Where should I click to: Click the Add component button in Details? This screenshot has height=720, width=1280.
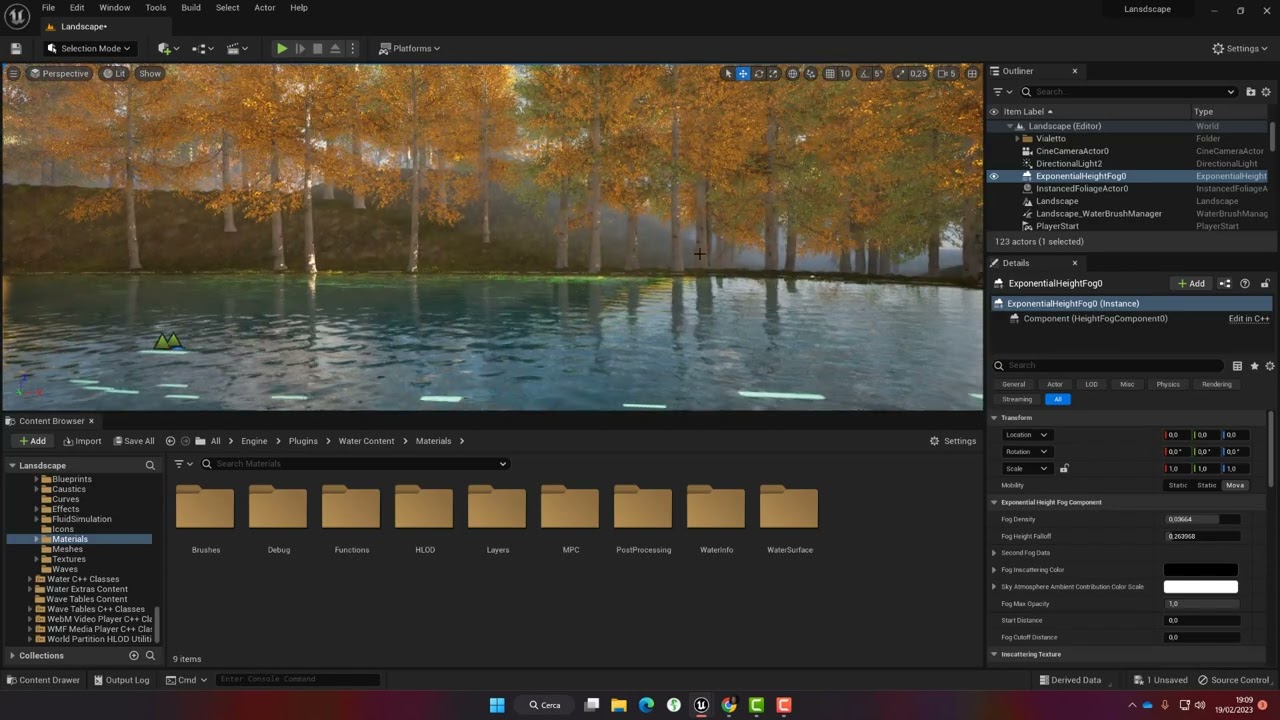1192,283
